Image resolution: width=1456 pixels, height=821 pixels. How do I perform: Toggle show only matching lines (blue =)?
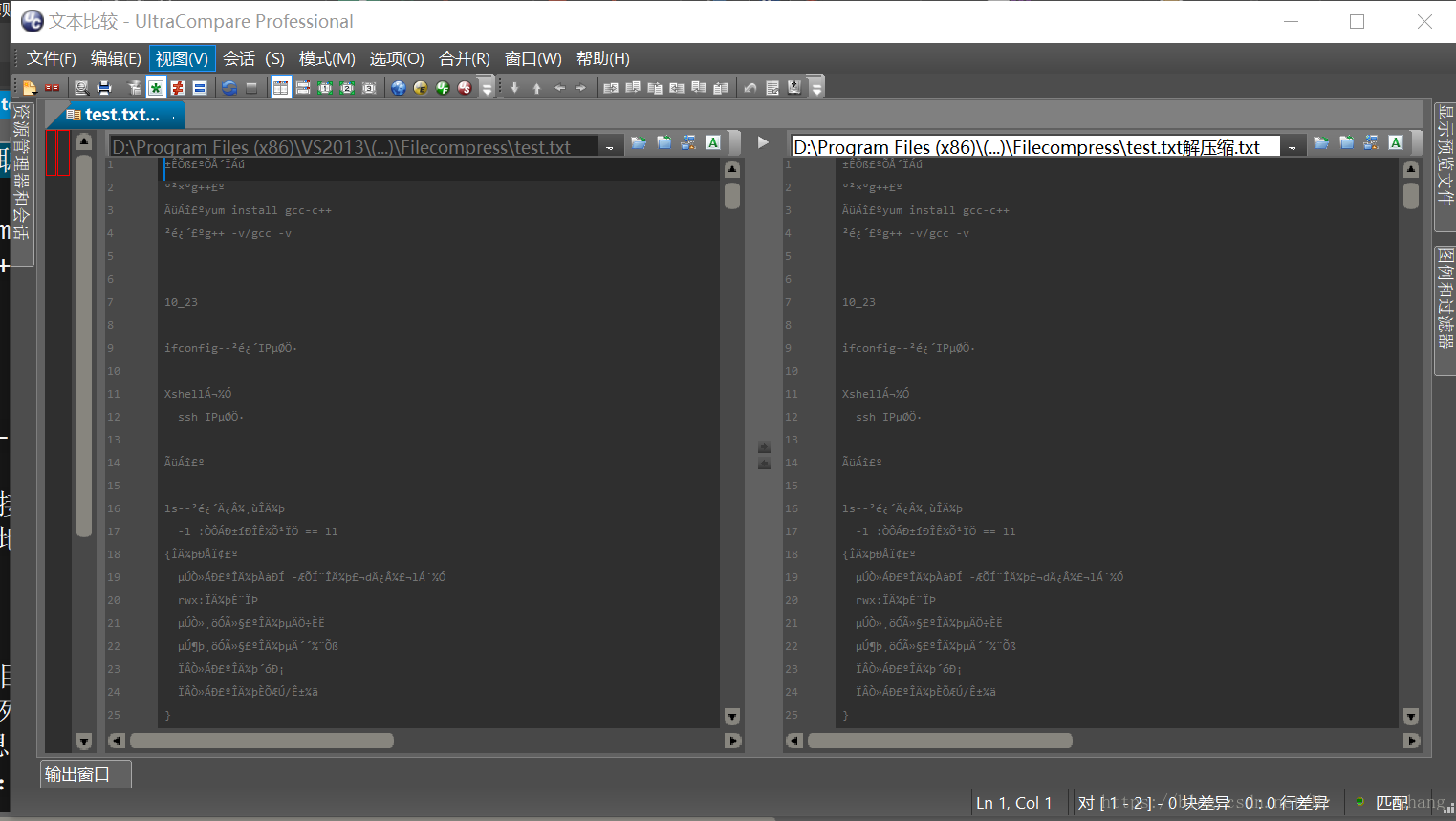point(200,88)
